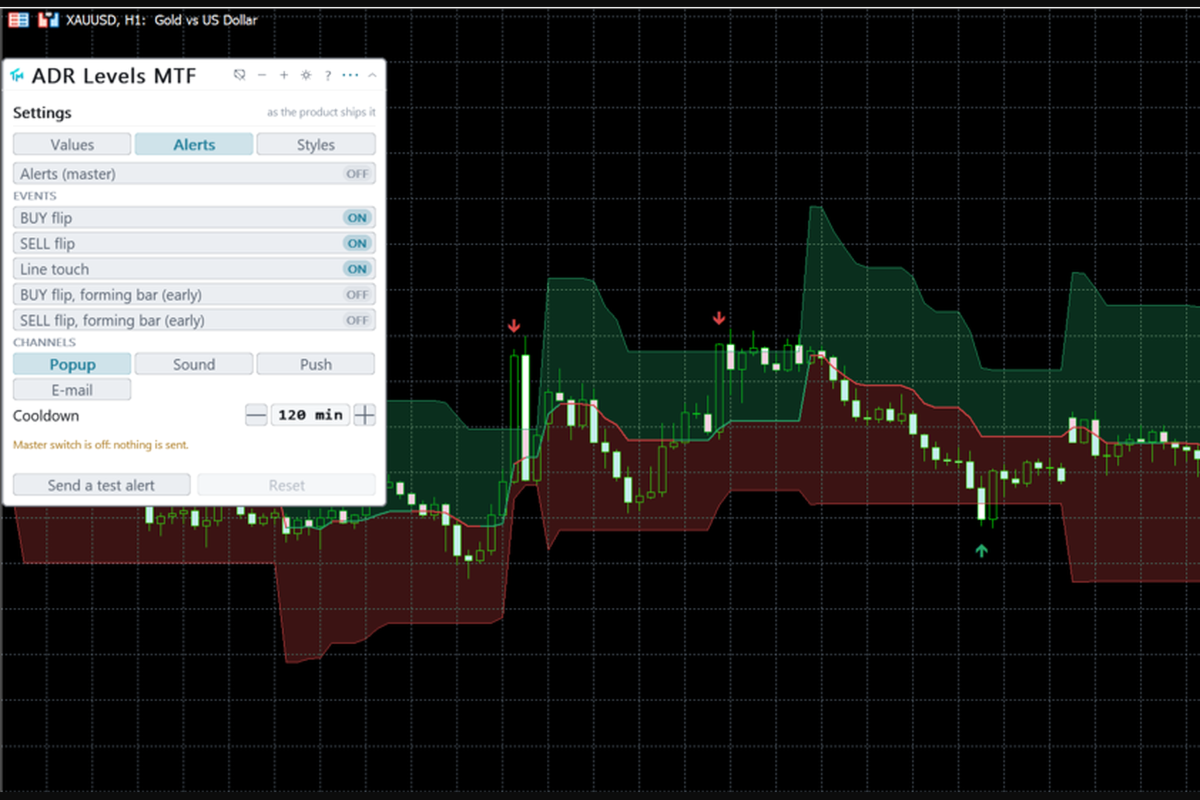Click the TM logo in ADR Levels panel
1200x800 pixels.
(17, 76)
